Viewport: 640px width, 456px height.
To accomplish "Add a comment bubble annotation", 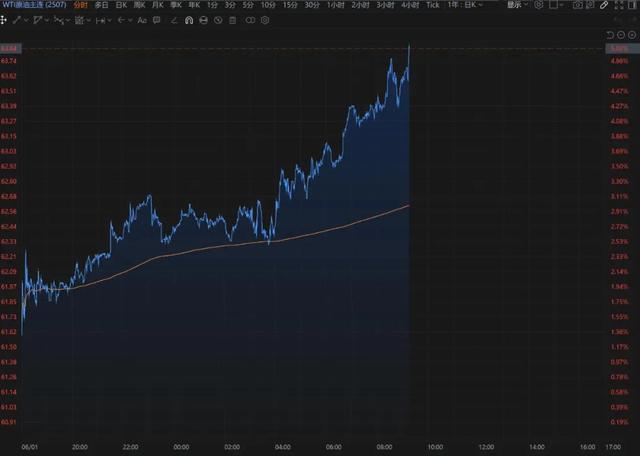I will click(156, 20).
